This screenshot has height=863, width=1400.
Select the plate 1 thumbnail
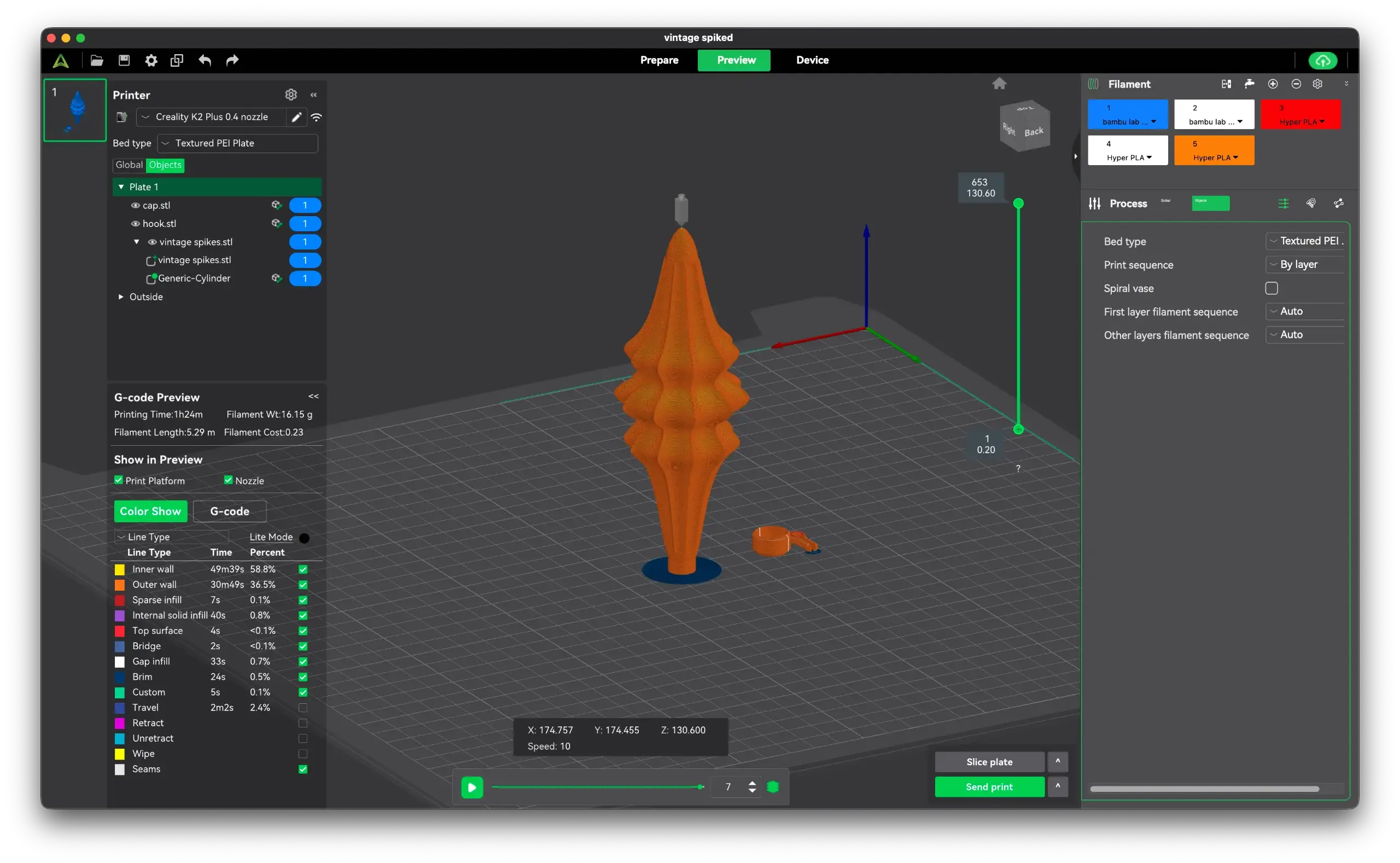(x=75, y=109)
